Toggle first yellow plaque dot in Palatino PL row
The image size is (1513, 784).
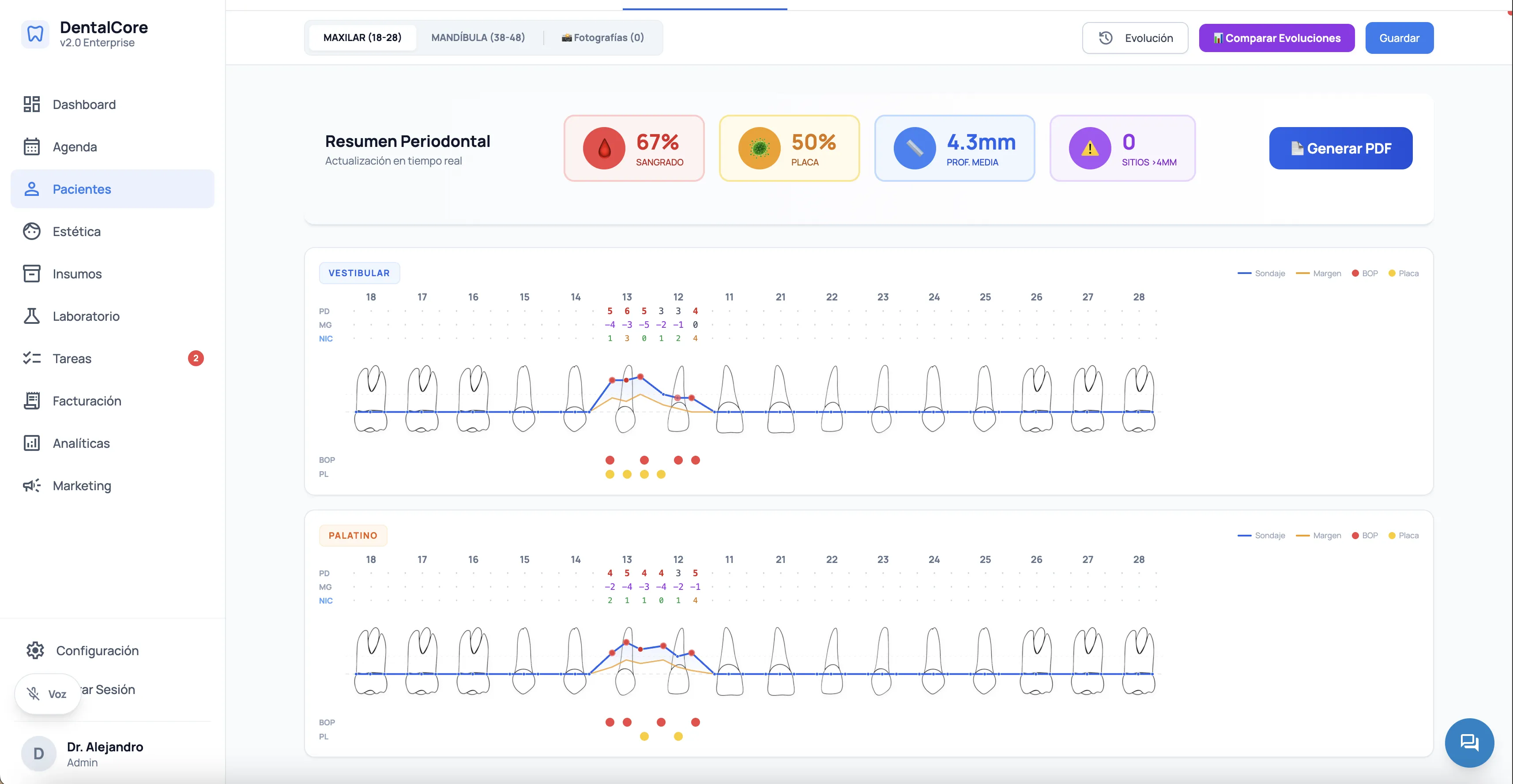point(644,736)
